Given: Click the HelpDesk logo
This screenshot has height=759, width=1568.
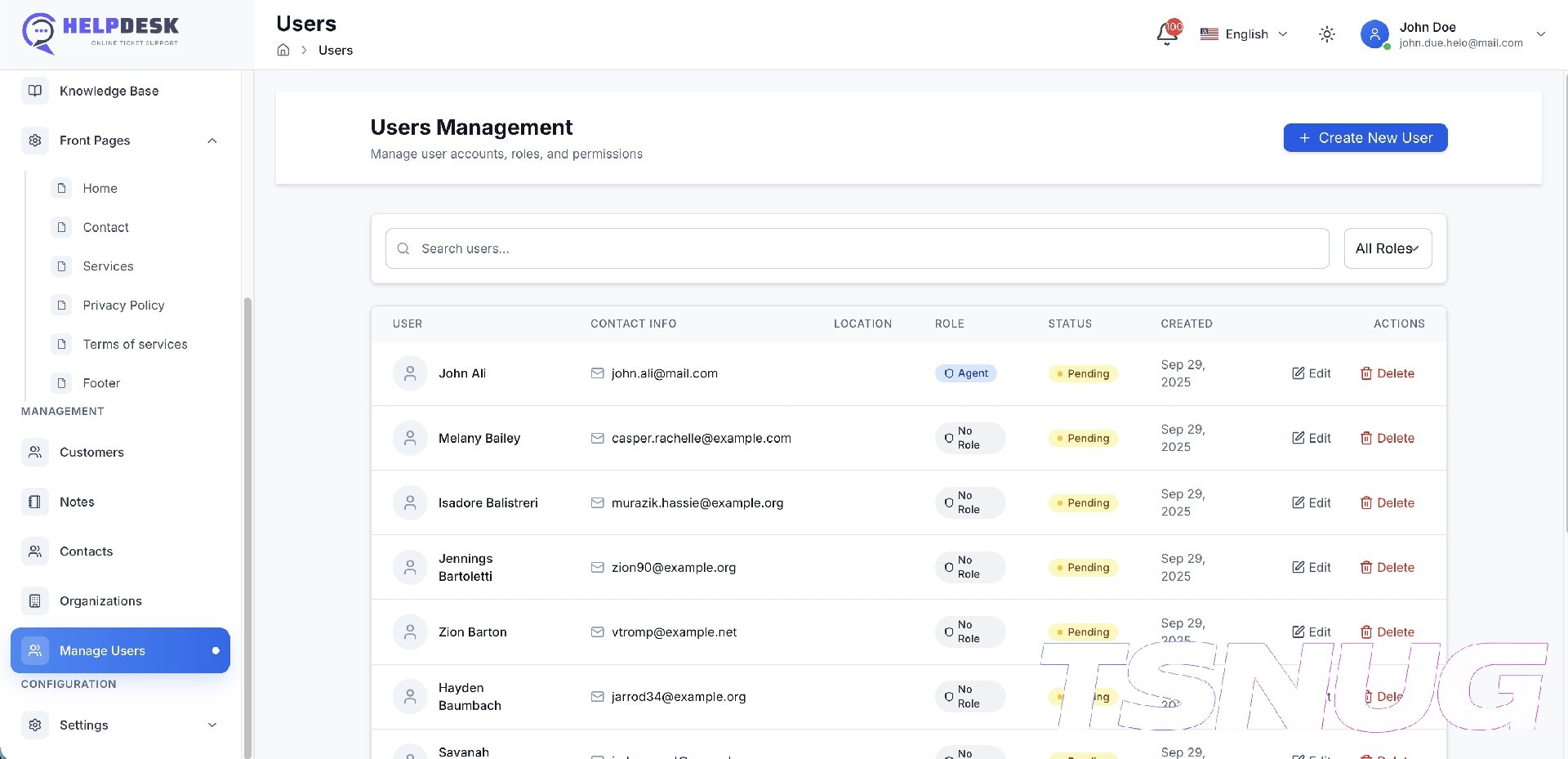Looking at the screenshot, I should (100, 33).
